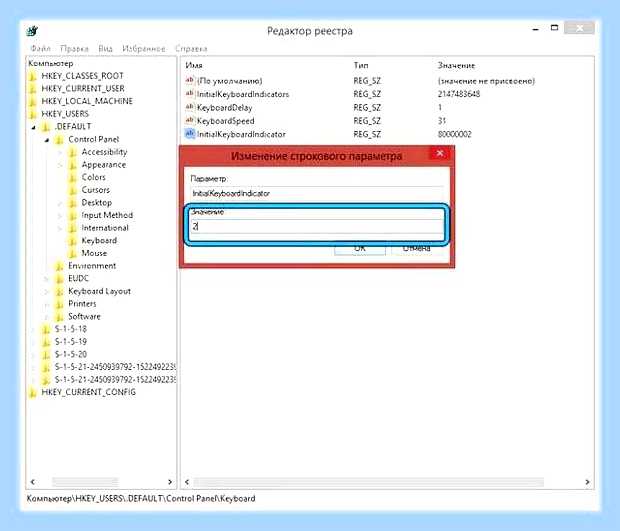
Task: Select the Mouse folder icon
Action: [73, 253]
